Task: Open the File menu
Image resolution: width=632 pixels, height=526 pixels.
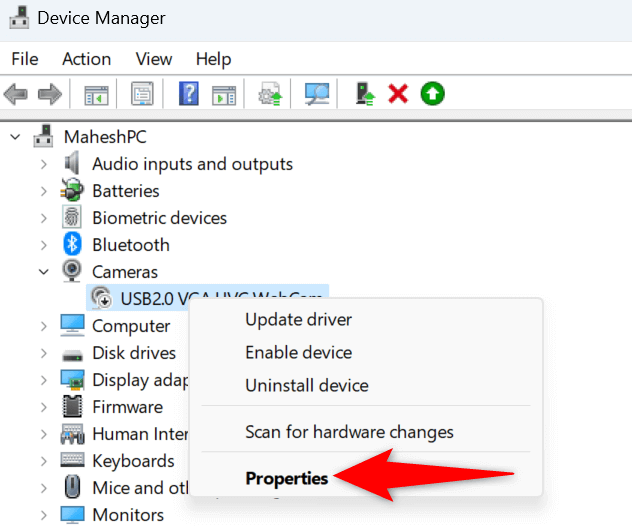Action: [x=25, y=59]
